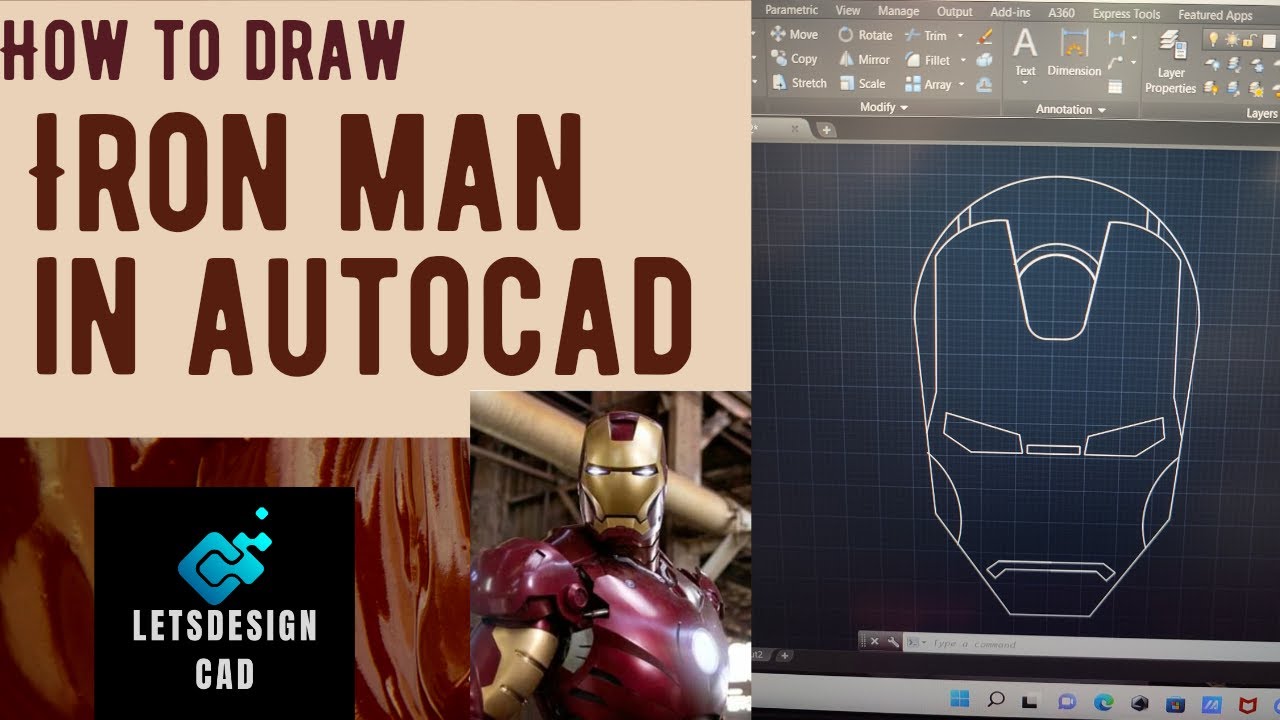Image resolution: width=1280 pixels, height=720 pixels.
Task: Open the Fillet dropdown arrow
Action: pyautogui.click(x=963, y=61)
